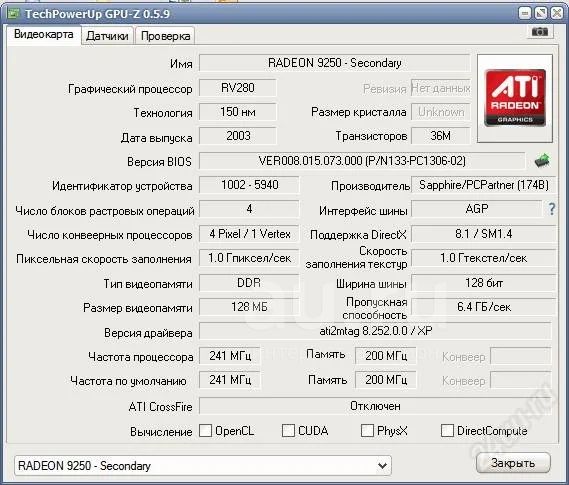Click empty Конвеер field in Частота процессора row
569x485 pixels.
click(x=521, y=356)
